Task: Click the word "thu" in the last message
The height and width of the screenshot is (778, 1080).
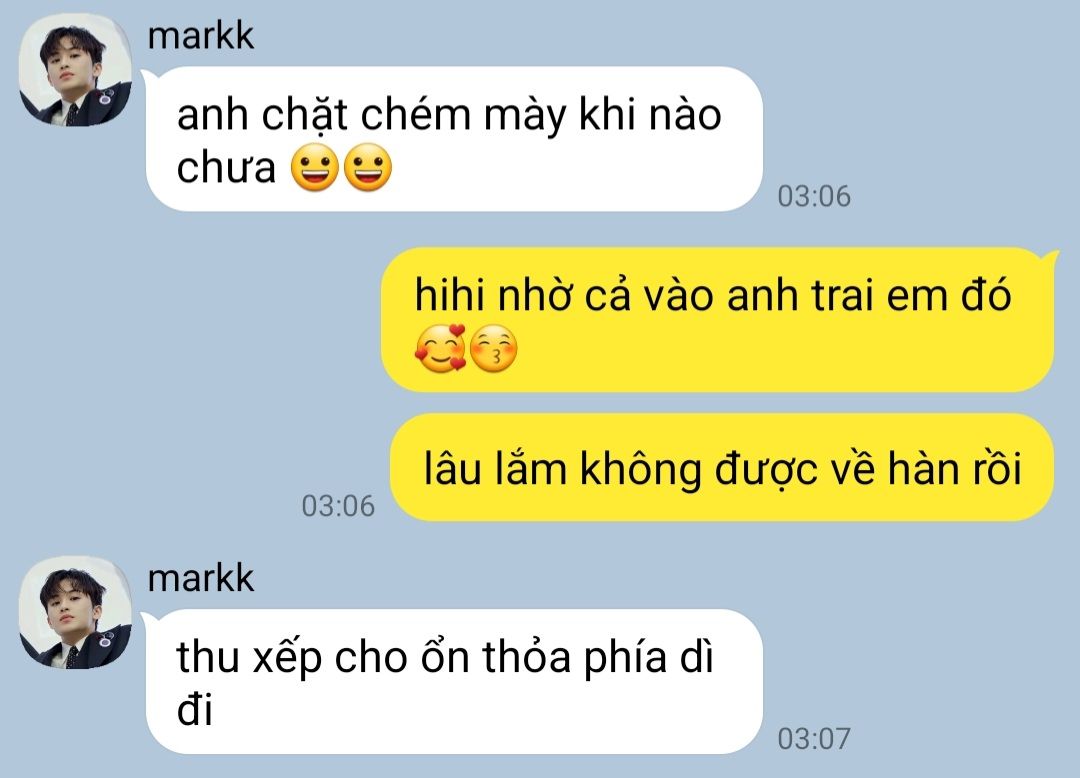Action: 209,657
